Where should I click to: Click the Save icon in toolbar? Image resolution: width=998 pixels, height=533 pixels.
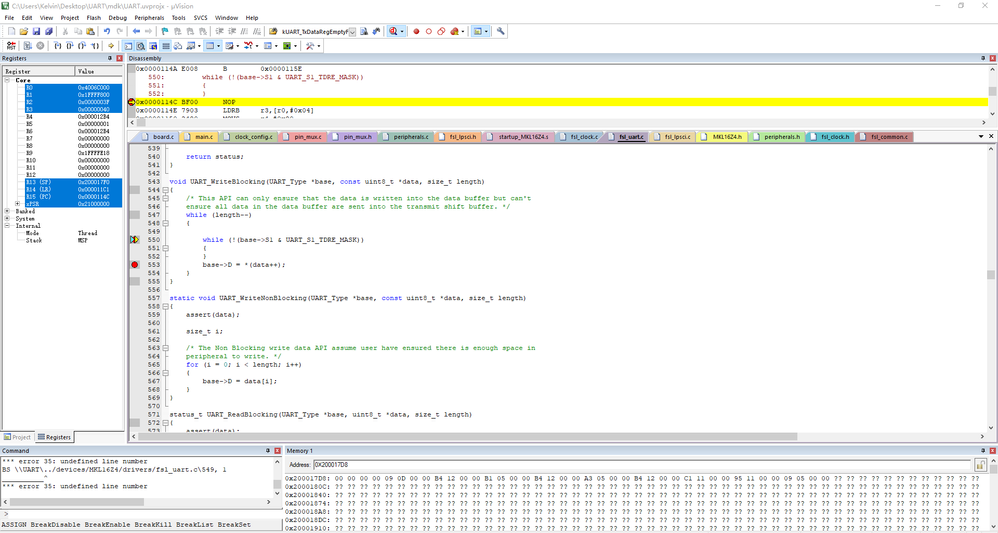[36, 31]
